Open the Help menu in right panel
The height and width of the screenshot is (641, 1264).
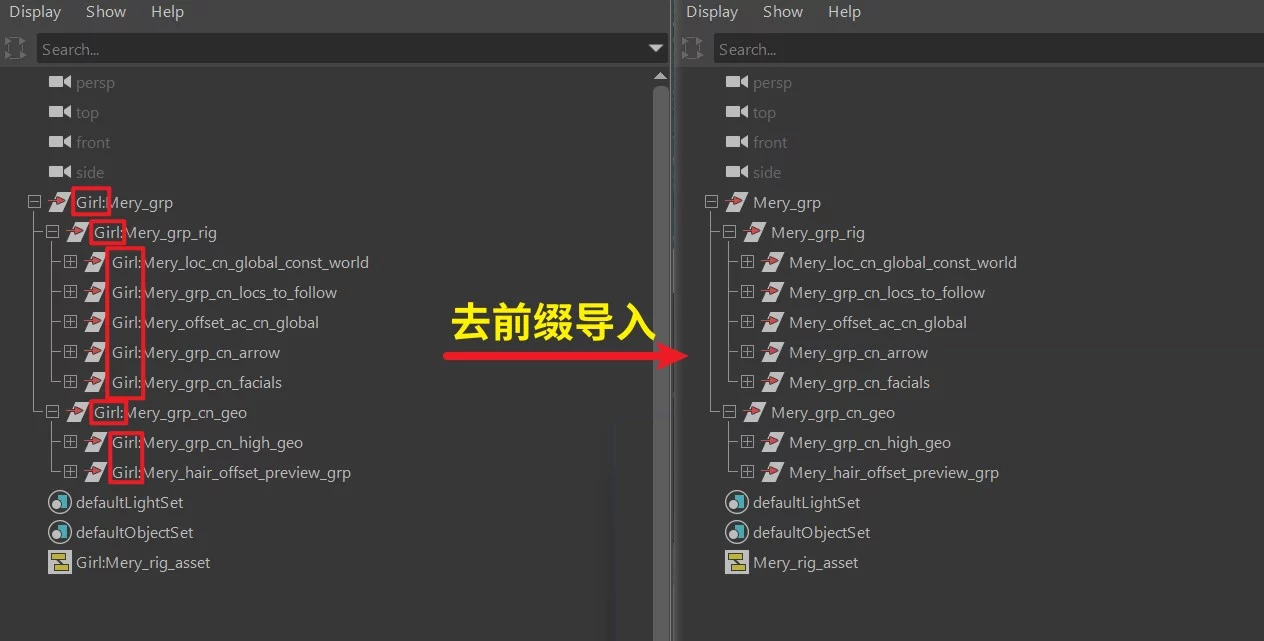pos(844,12)
